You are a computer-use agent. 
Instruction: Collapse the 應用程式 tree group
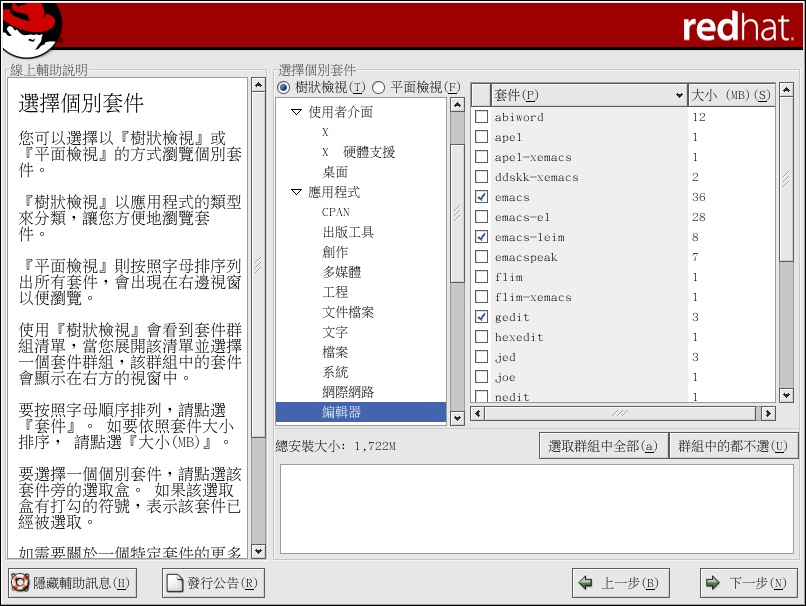[296, 192]
